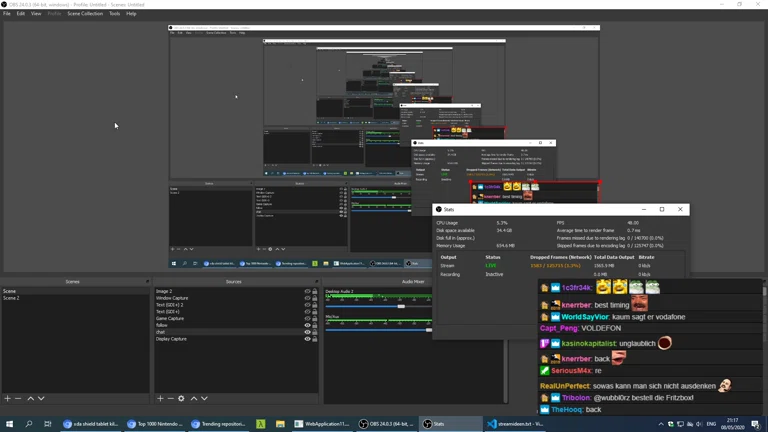Toggle lock on Text (GDI+) source

(315, 312)
